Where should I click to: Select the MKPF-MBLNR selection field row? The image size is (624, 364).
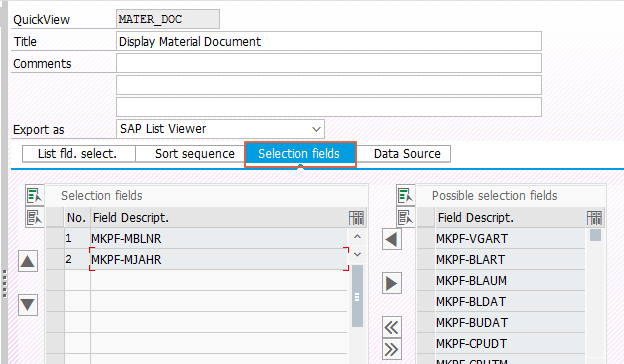pos(218,239)
